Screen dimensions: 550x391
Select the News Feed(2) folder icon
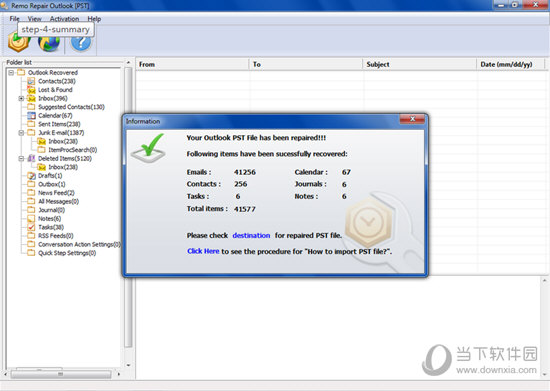[x=31, y=193]
